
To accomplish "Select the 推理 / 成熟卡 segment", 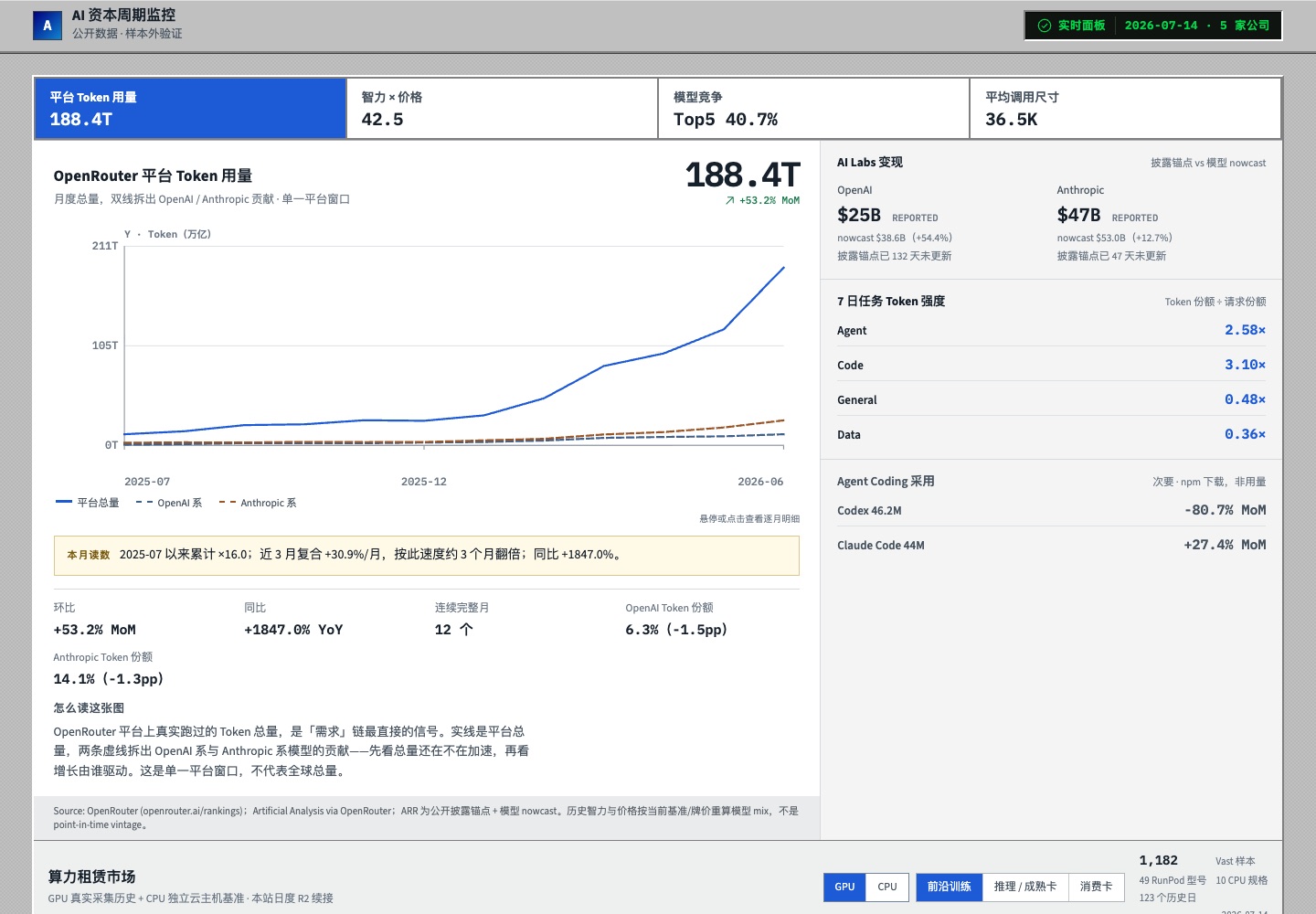I will point(1025,887).
